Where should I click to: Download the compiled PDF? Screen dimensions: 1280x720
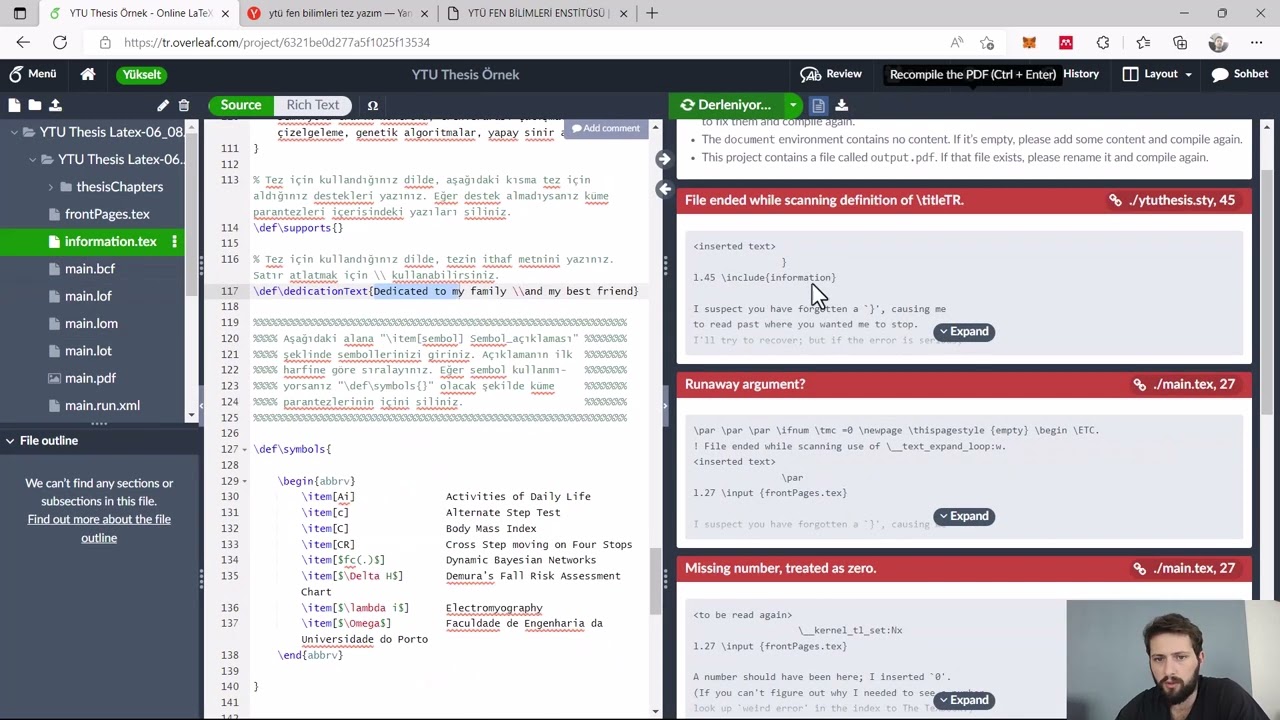tap(841, 105)
